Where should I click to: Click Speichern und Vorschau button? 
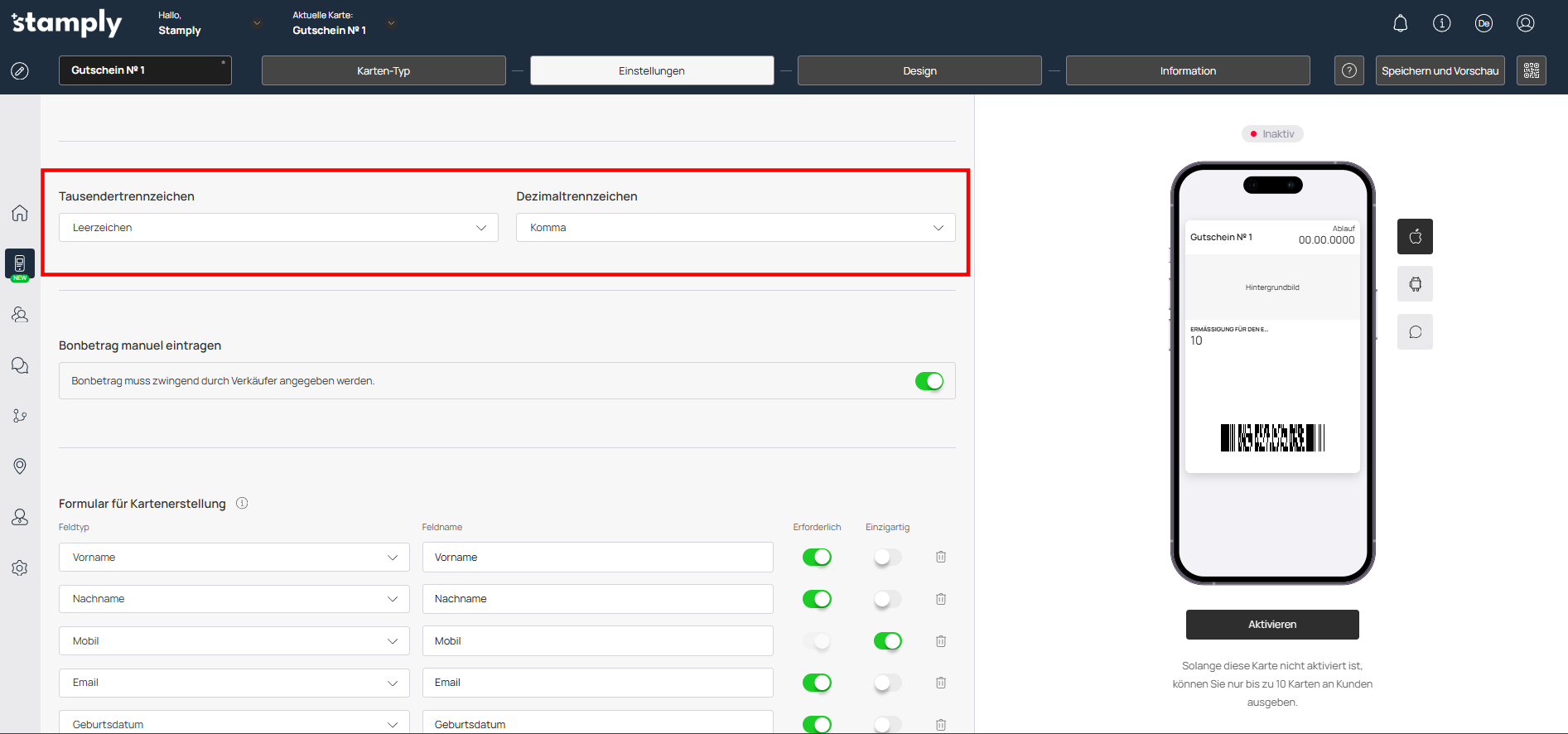pos(1440,70)
